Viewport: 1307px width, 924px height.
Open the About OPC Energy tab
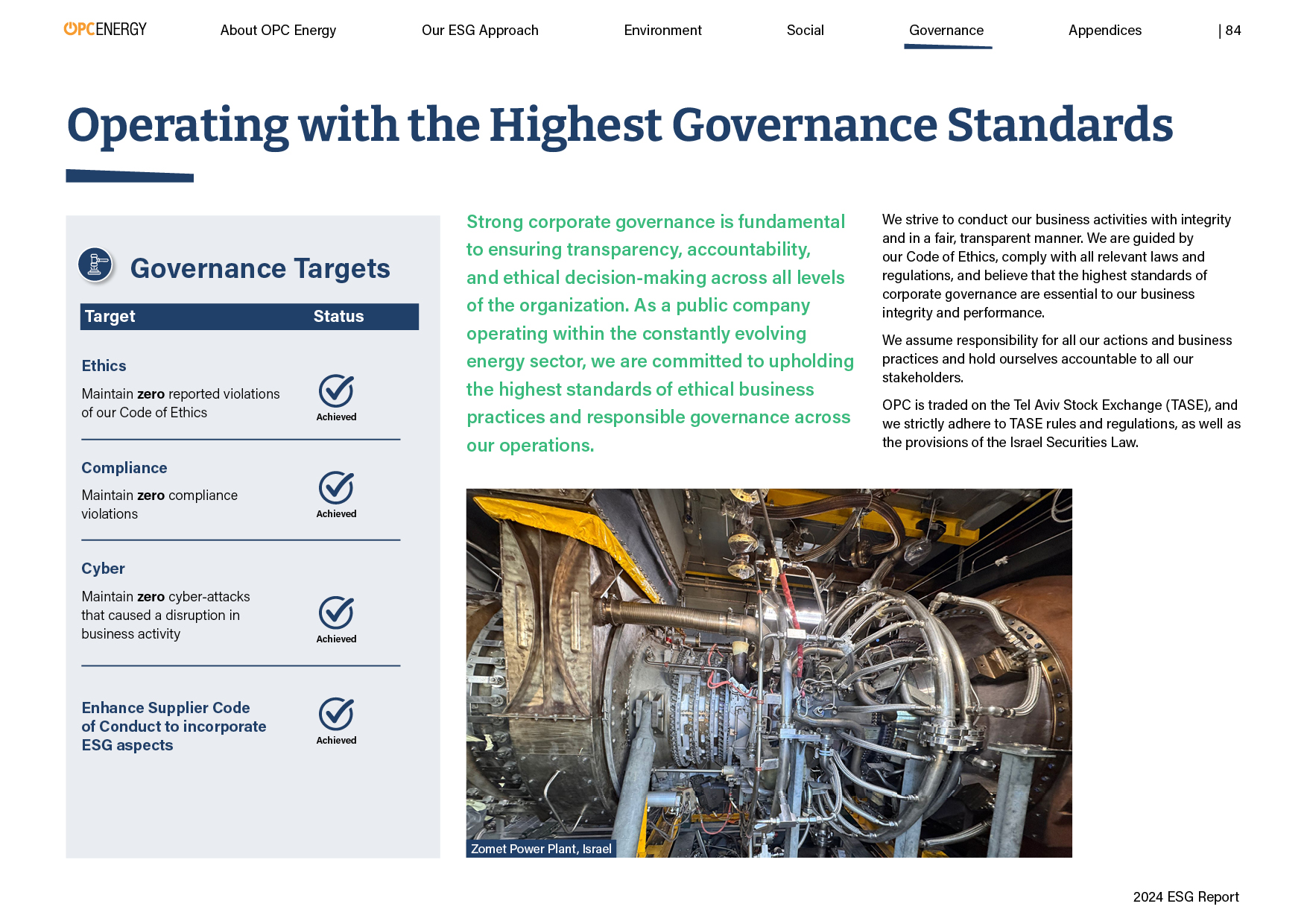click(x=278, y=31)
